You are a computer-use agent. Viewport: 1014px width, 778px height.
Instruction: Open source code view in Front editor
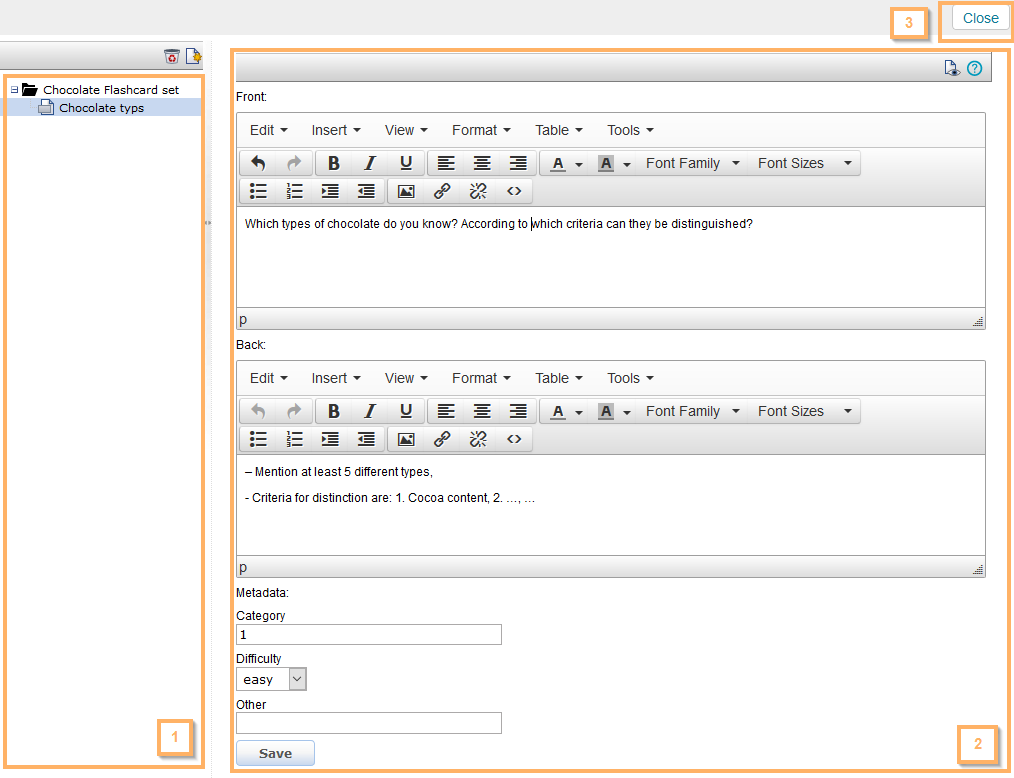pos(514,191)
